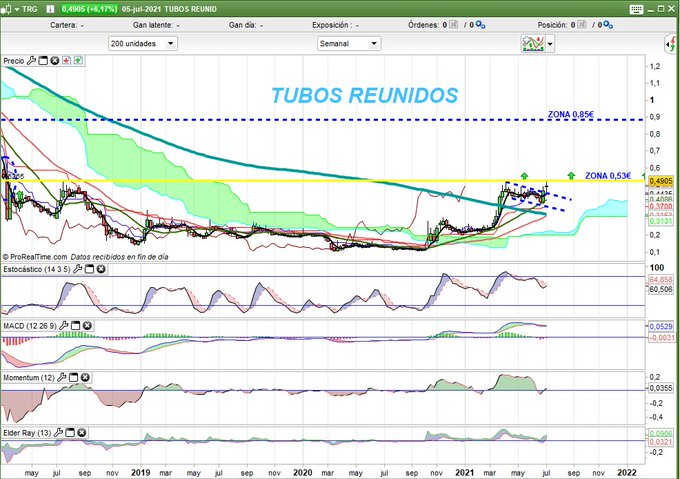Click the 2020 label on the time axis

302,472
